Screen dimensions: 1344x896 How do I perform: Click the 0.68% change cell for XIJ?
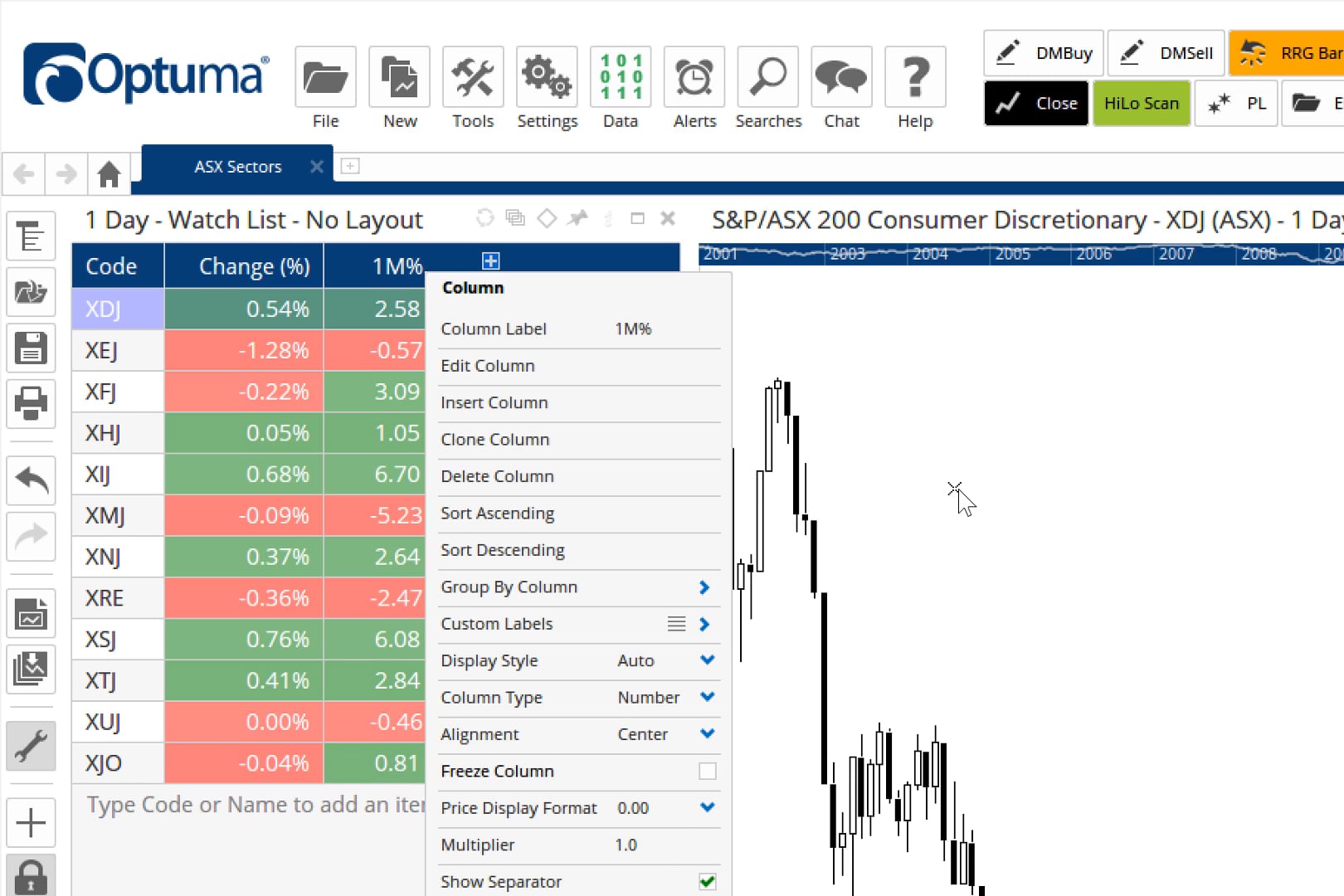tap(244, 475)
